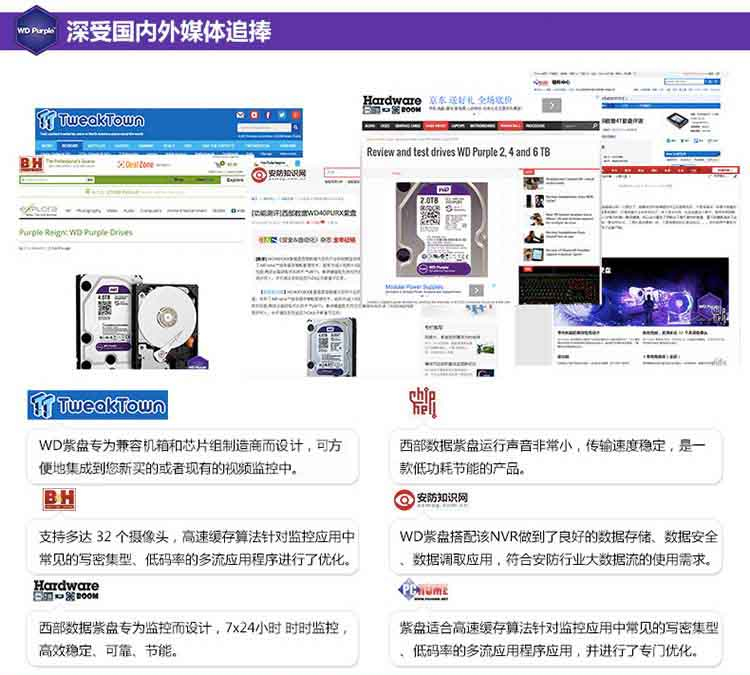Click the grey arrow button in the 京东 ad
This screenshot has width=750, height=675.
(551, 105)
